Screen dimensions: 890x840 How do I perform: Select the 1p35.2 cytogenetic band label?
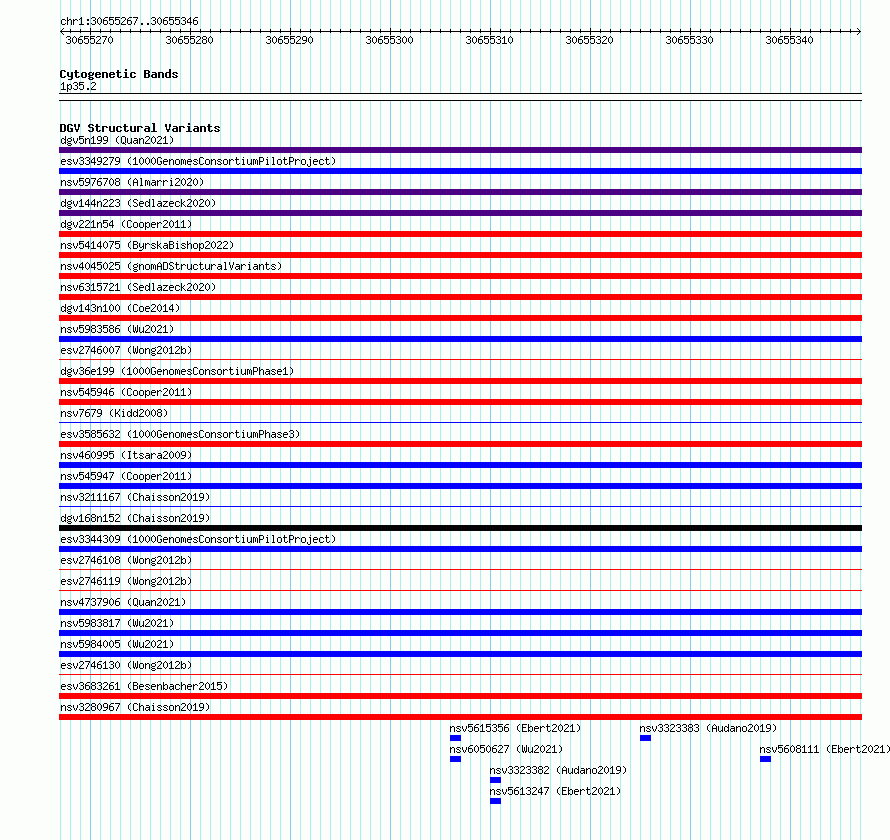pyautogui.click(x=78, y=86)
